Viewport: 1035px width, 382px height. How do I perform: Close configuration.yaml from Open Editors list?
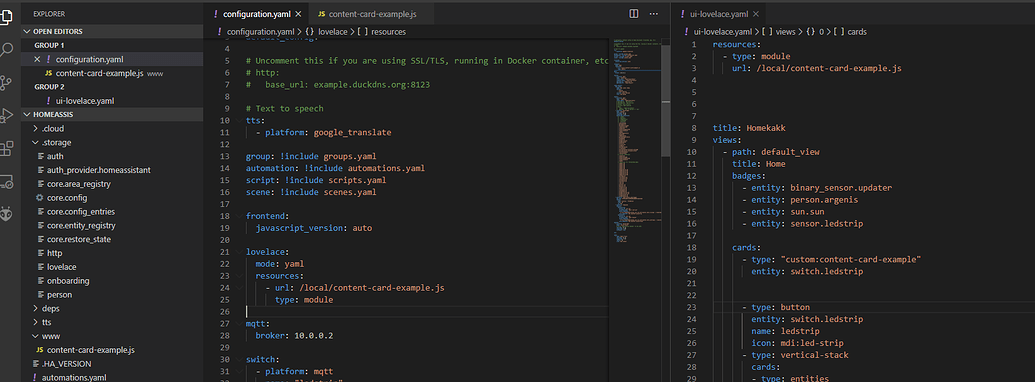pos(37,59)
